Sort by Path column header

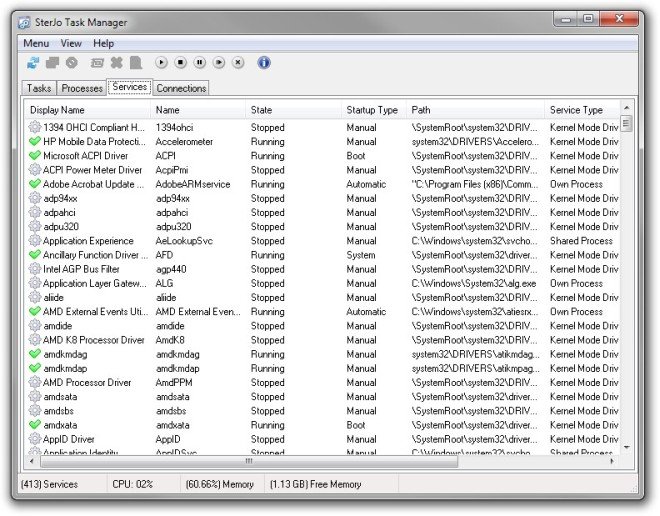475,110
